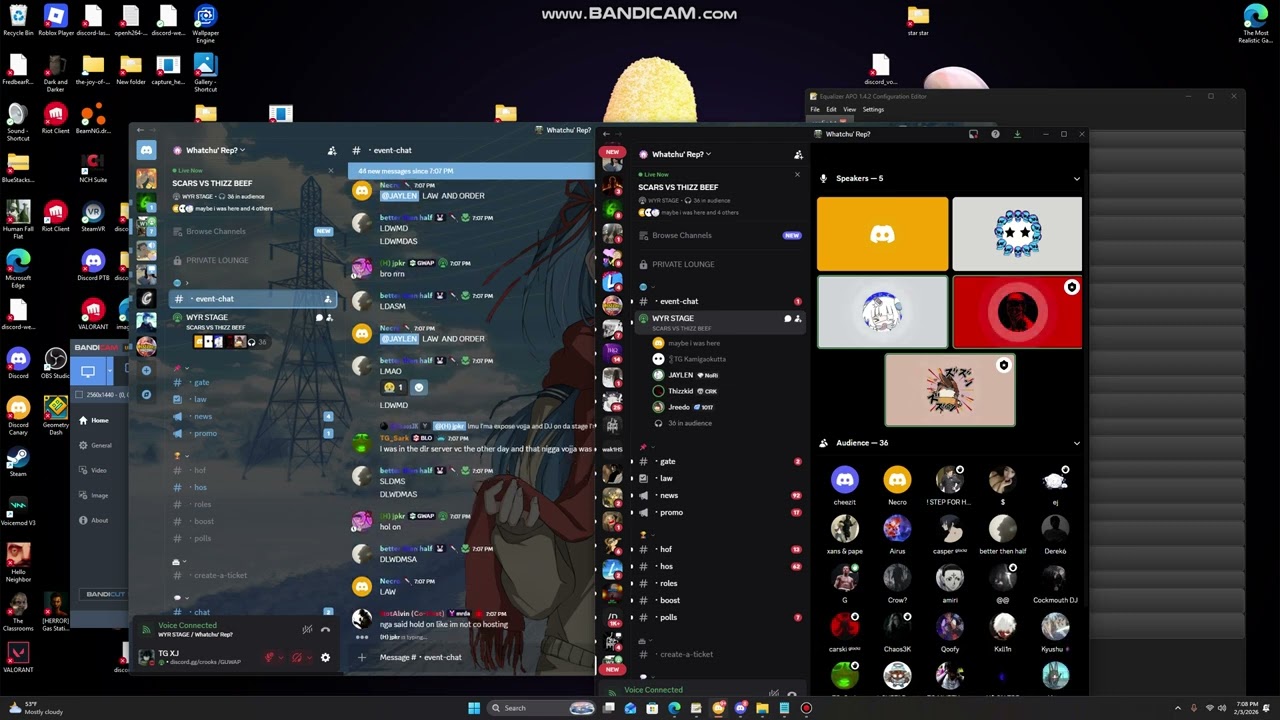Click download icon in right Discord titlebar
The height and width of the screenshot is (720, 1280).
(1017, 134)
